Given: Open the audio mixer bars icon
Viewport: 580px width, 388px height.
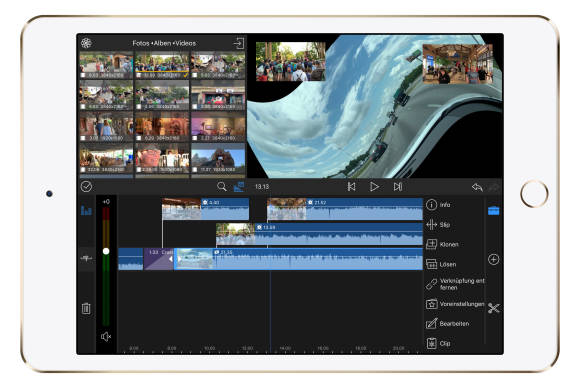Looking at the screenshot, I should (86, 210).
